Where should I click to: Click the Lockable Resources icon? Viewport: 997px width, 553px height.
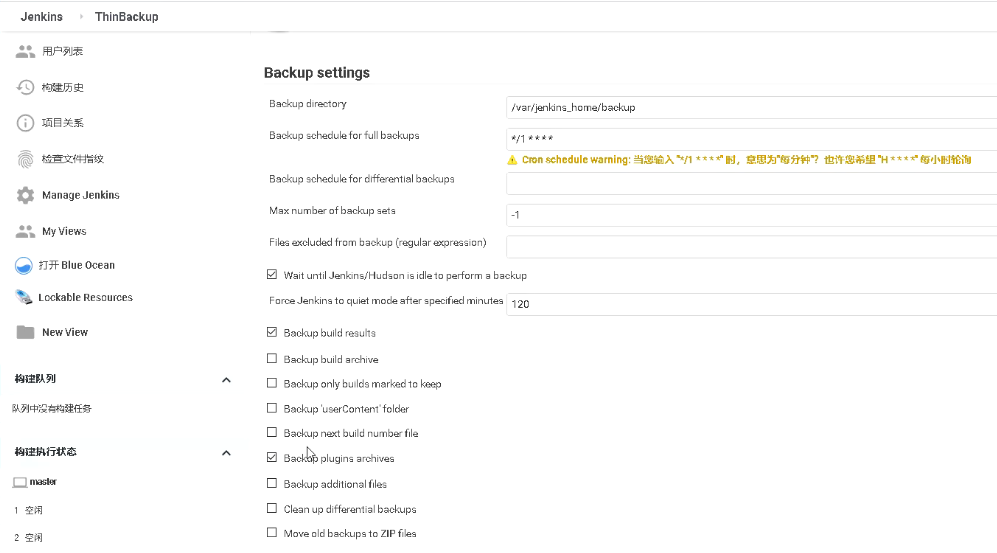point(22,298)
